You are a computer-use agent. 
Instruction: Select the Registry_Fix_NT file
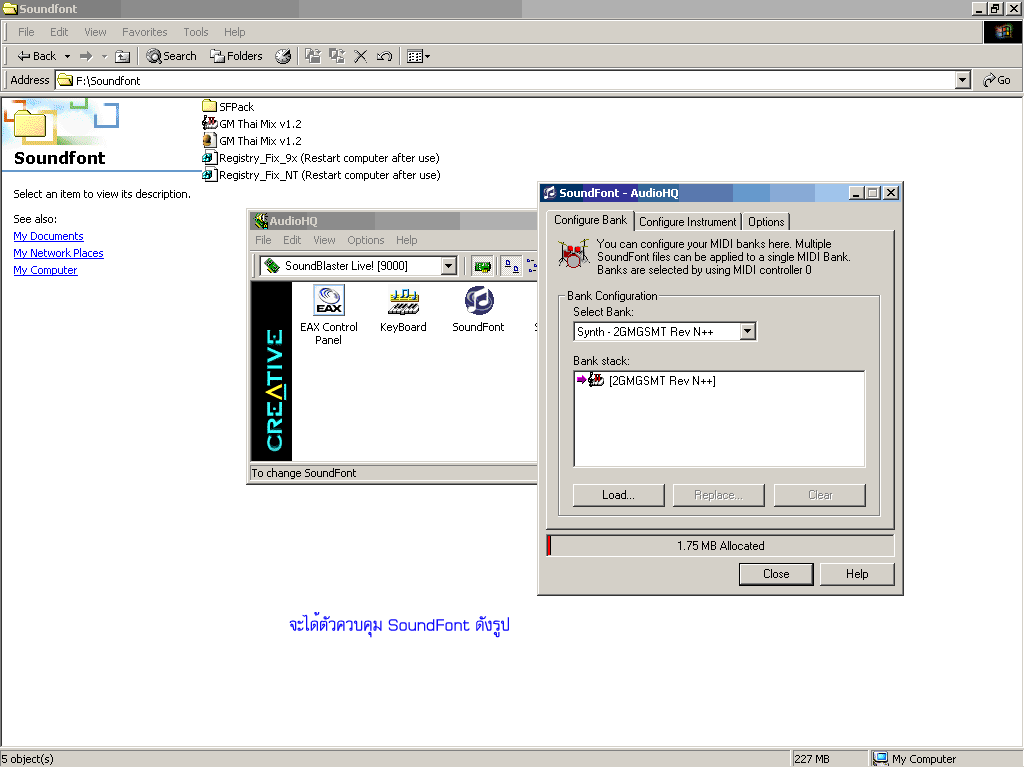[321, 174]
